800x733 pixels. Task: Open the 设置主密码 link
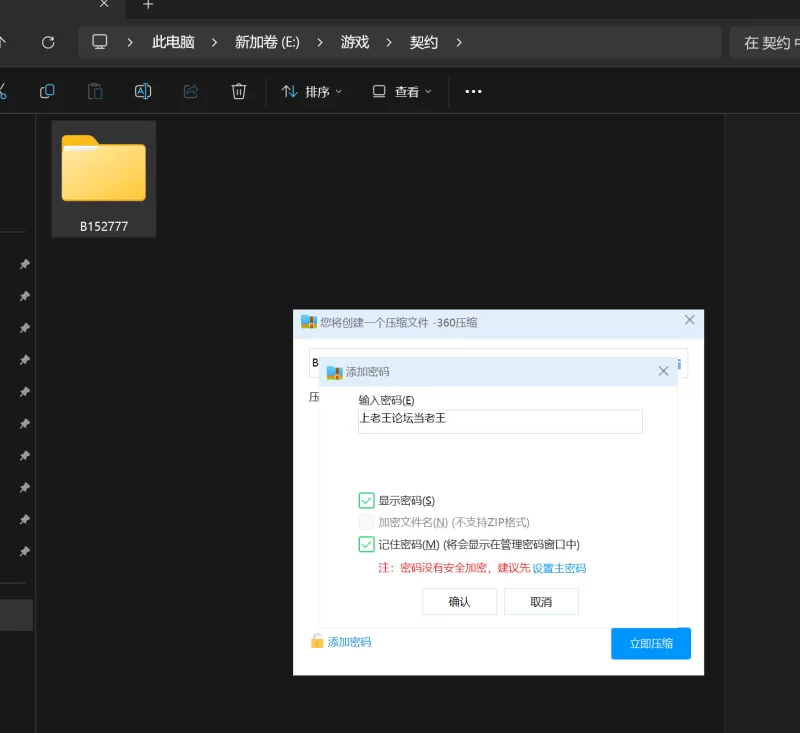click(559, 568)
